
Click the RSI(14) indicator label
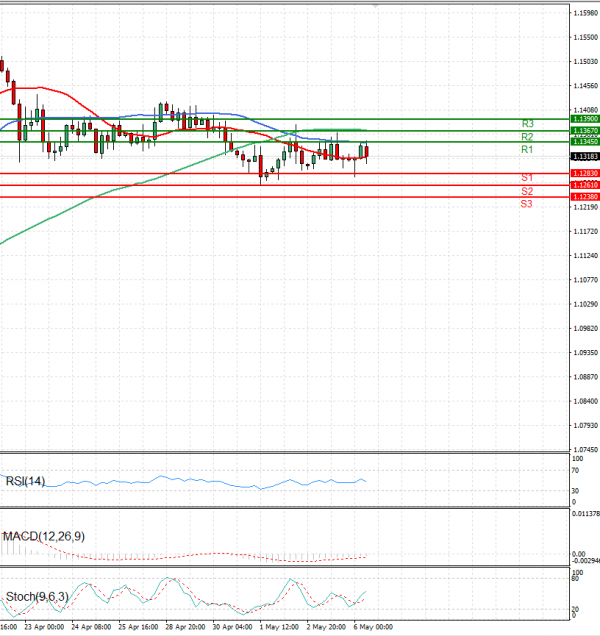coord(25,481)
